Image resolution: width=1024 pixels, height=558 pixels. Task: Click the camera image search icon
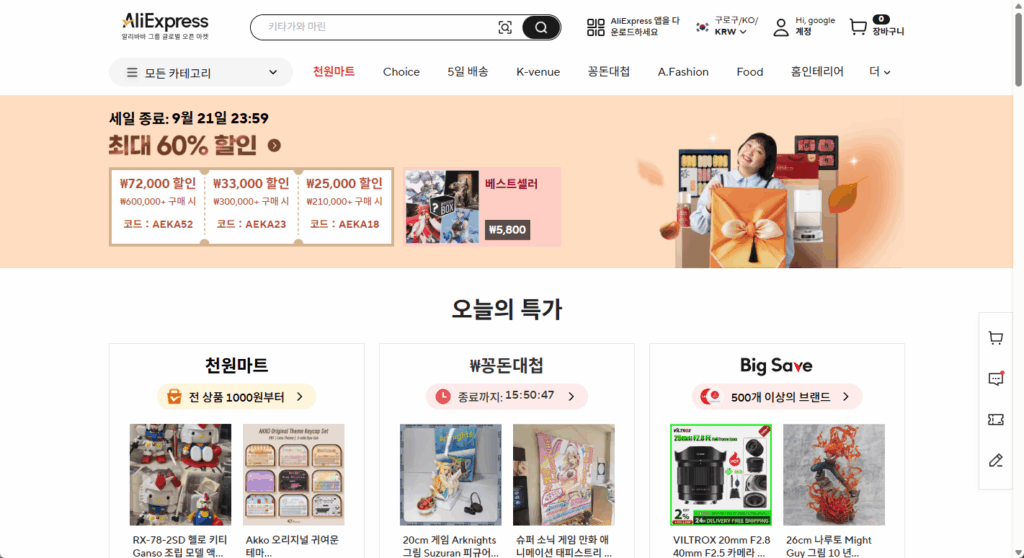coord(505,27)
